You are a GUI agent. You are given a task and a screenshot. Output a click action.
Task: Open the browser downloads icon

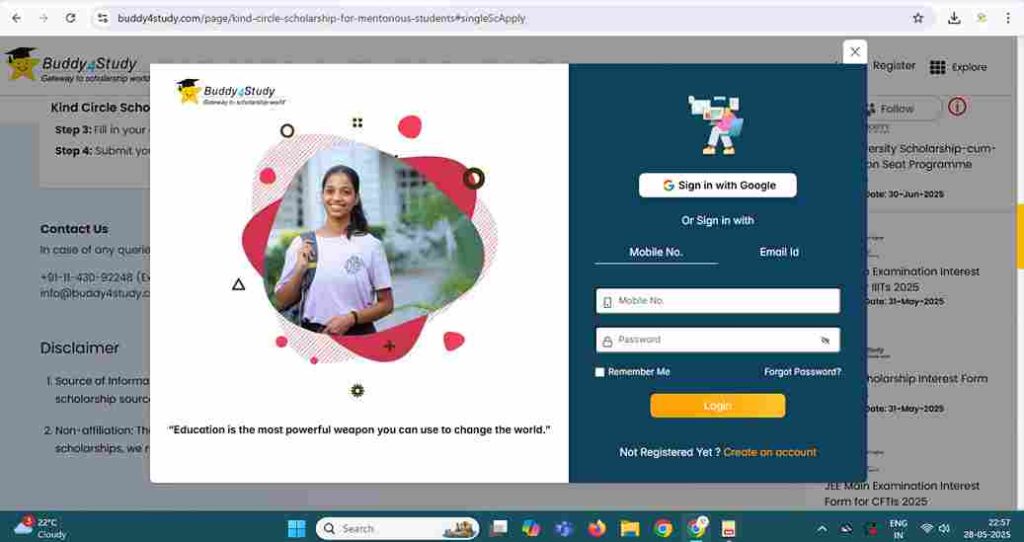954,18
